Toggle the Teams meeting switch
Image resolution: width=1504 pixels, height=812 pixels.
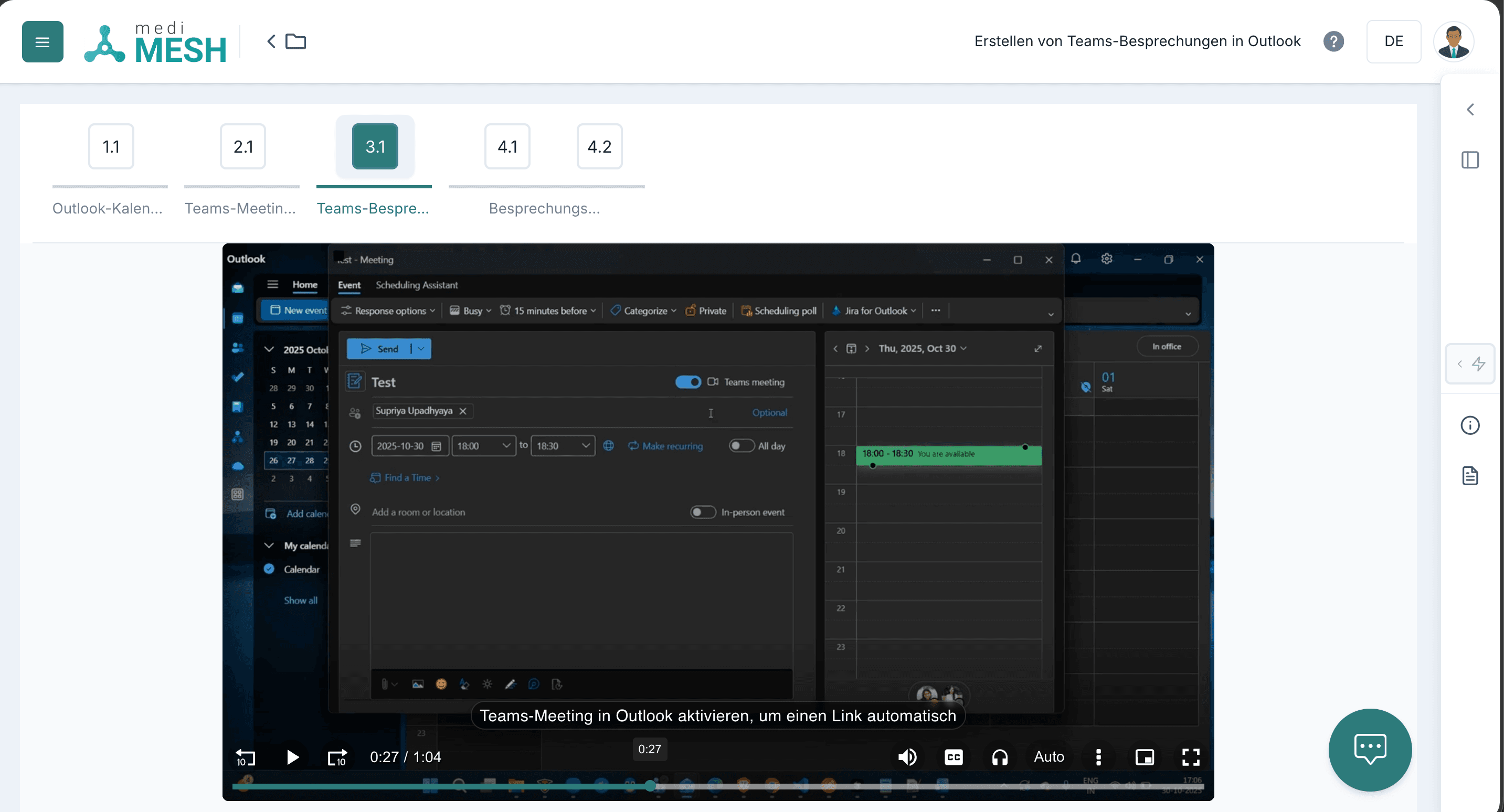(688, 382)
